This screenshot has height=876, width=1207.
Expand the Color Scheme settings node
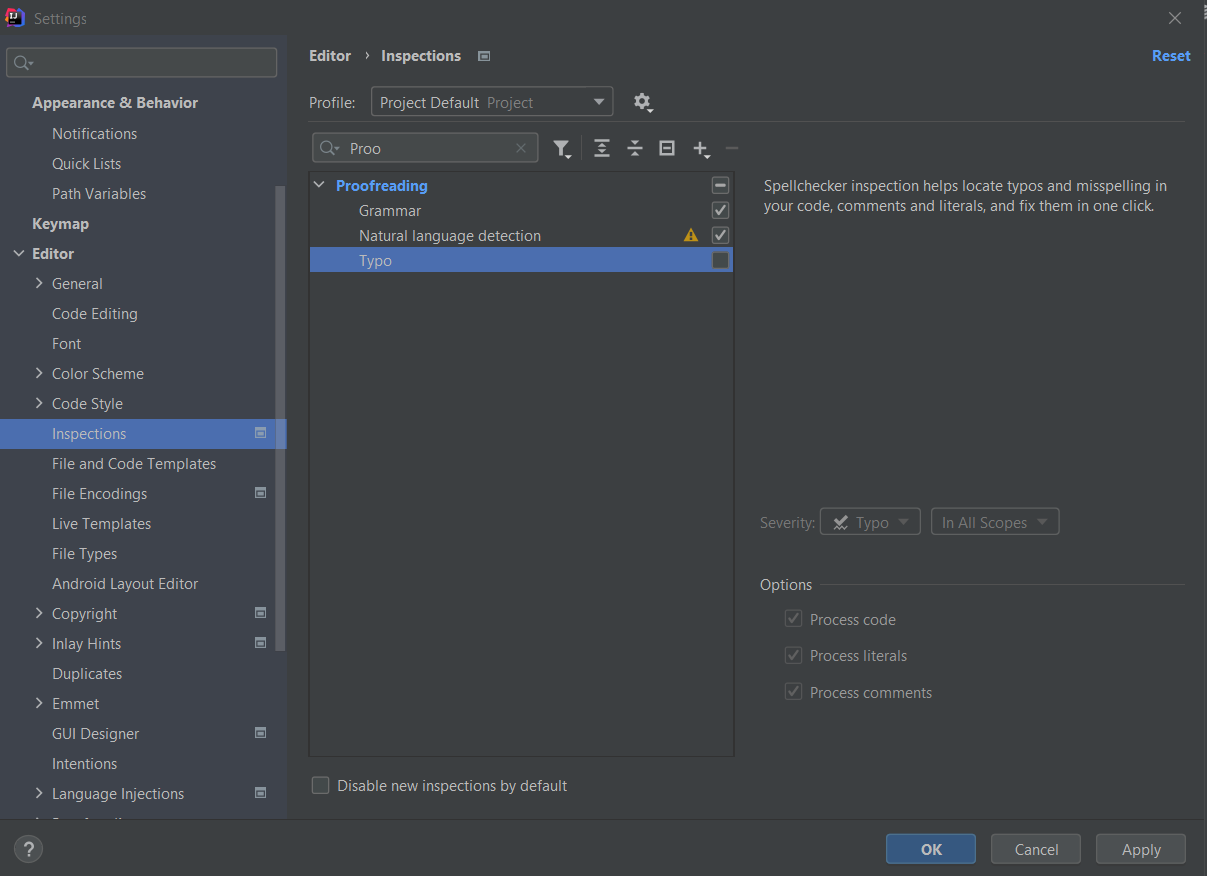coord(39,374)
